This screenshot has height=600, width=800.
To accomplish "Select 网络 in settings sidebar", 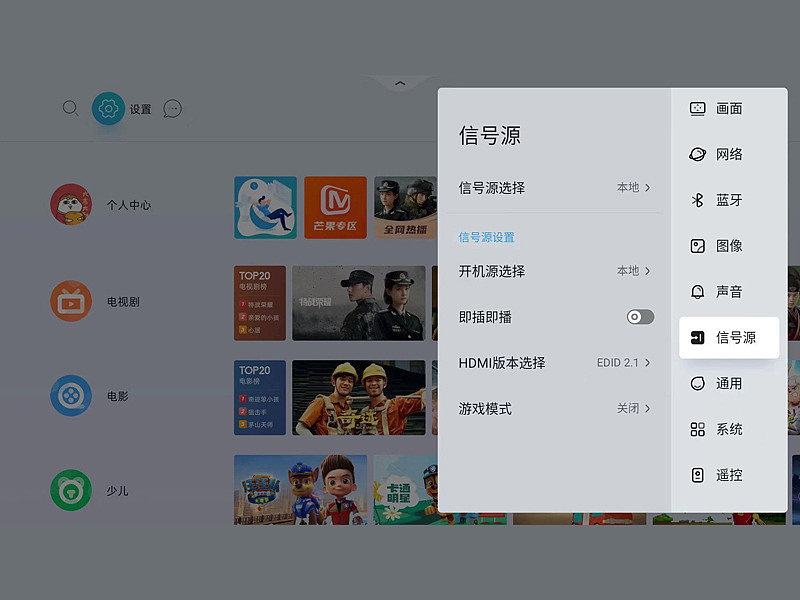I will 728,155.
